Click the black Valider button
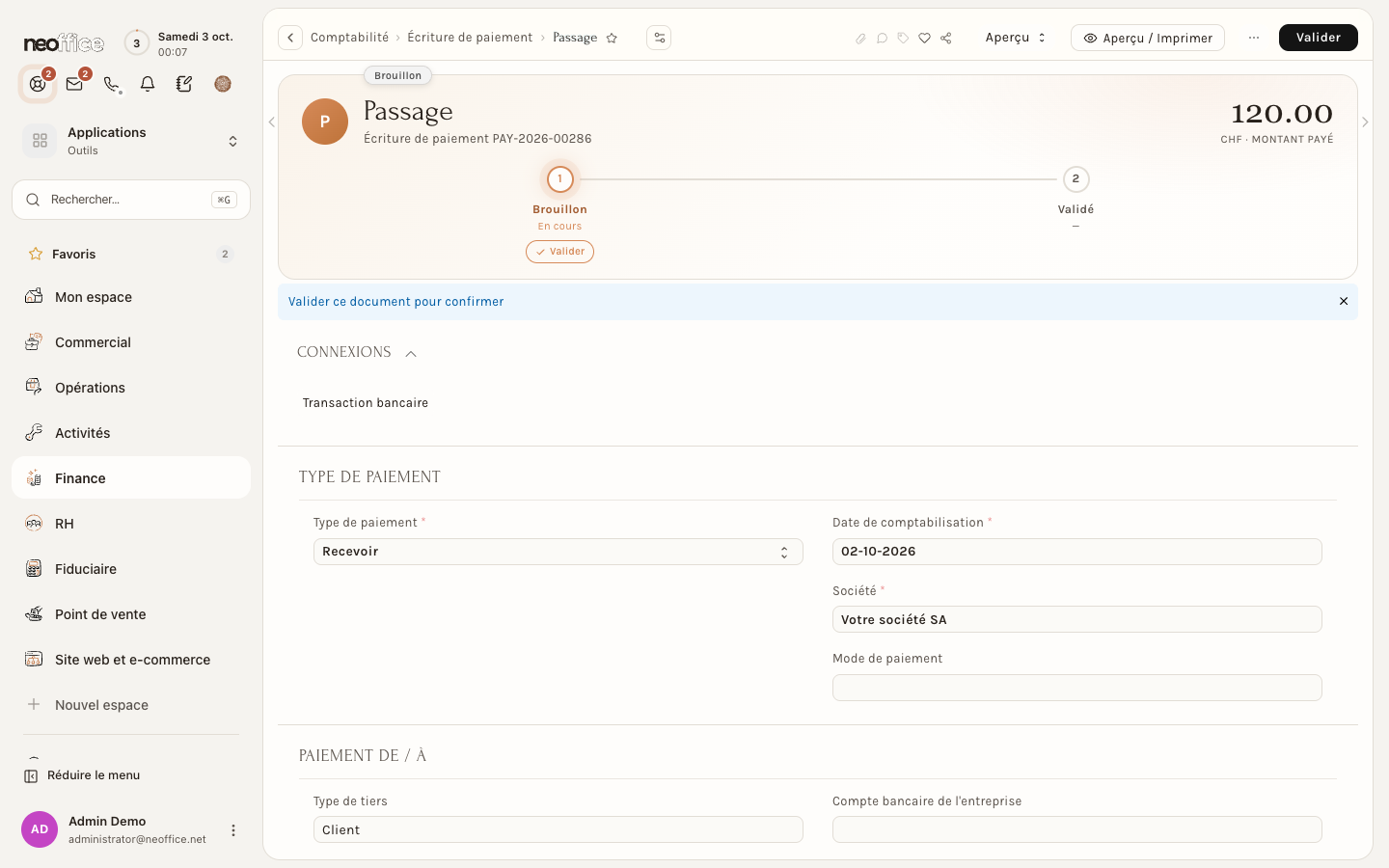 [x=1318, y=38]
